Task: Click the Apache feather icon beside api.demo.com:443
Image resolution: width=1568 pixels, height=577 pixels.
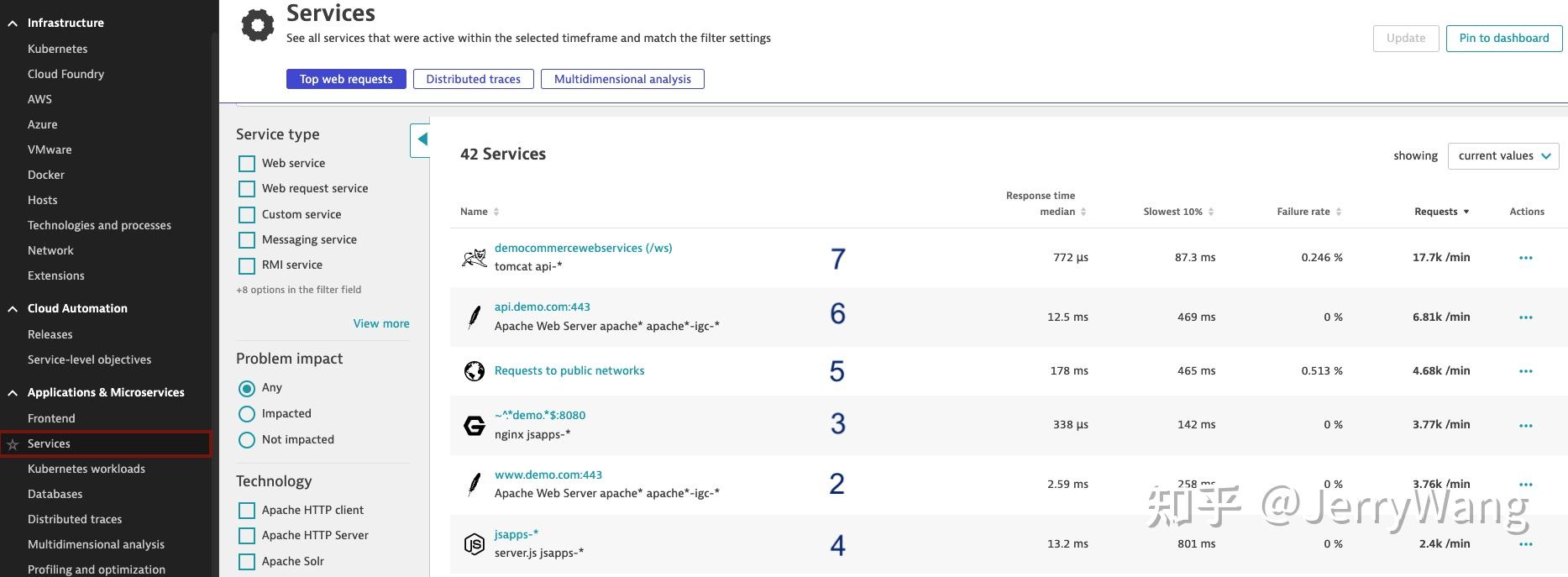Action: tap(475, 317)
